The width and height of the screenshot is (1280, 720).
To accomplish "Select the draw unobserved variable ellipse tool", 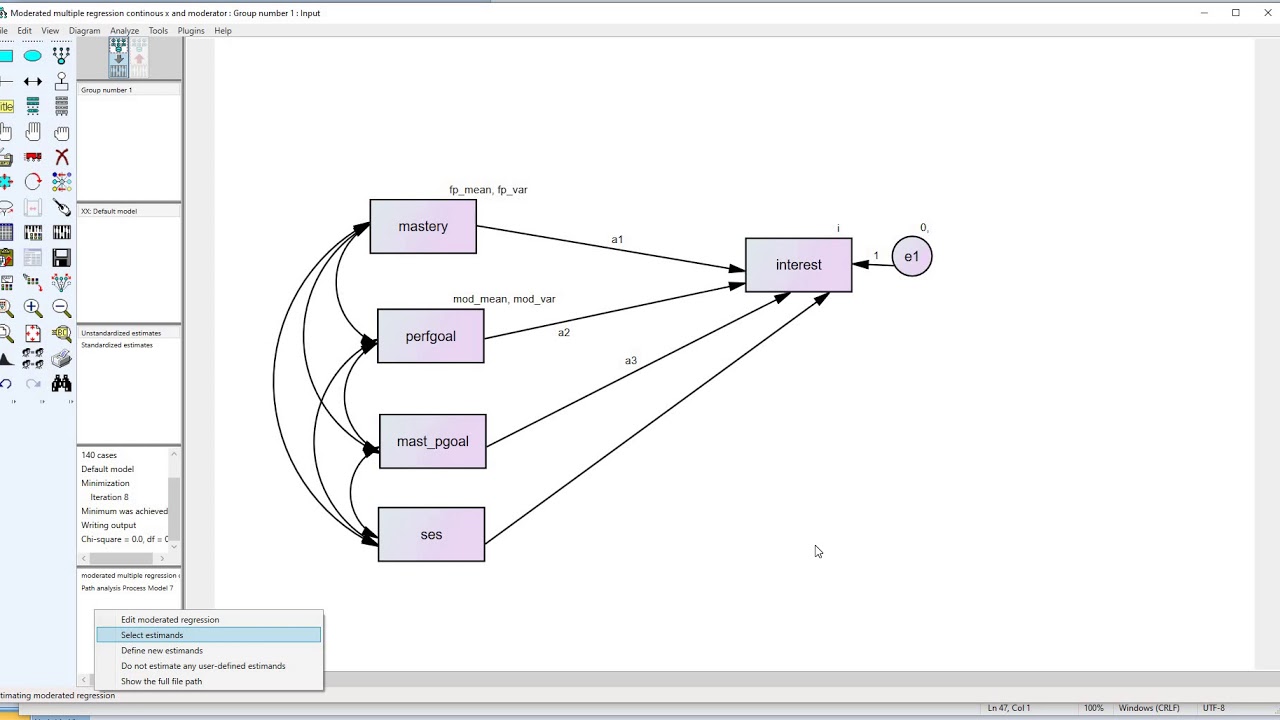I will (x=33, y=56).
